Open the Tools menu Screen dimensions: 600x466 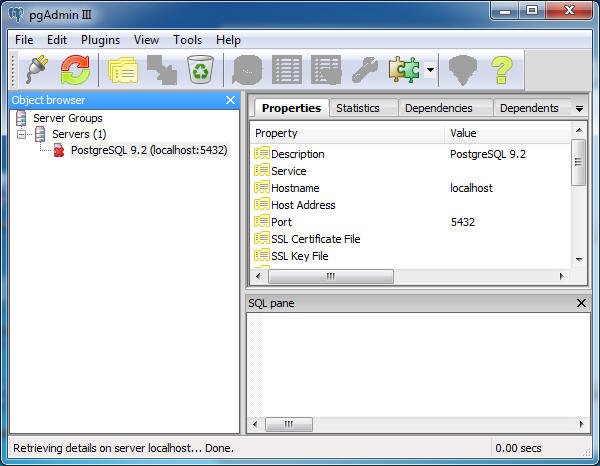(x=188, y=40)
